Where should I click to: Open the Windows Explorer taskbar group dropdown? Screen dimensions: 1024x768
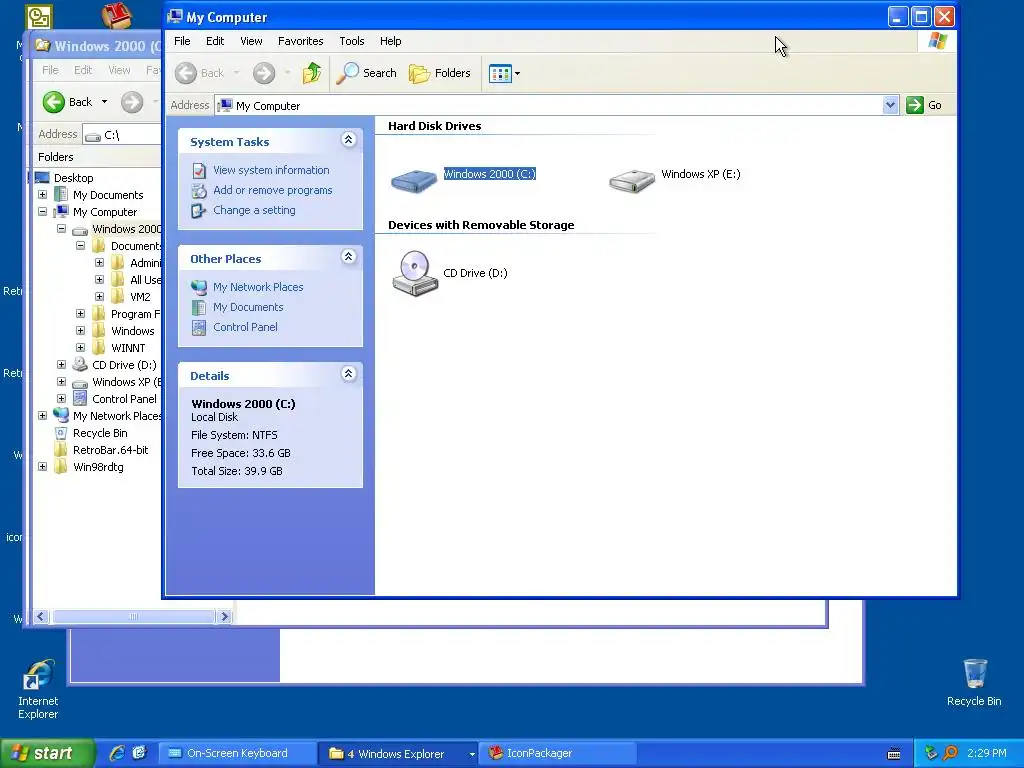(472, 754)
